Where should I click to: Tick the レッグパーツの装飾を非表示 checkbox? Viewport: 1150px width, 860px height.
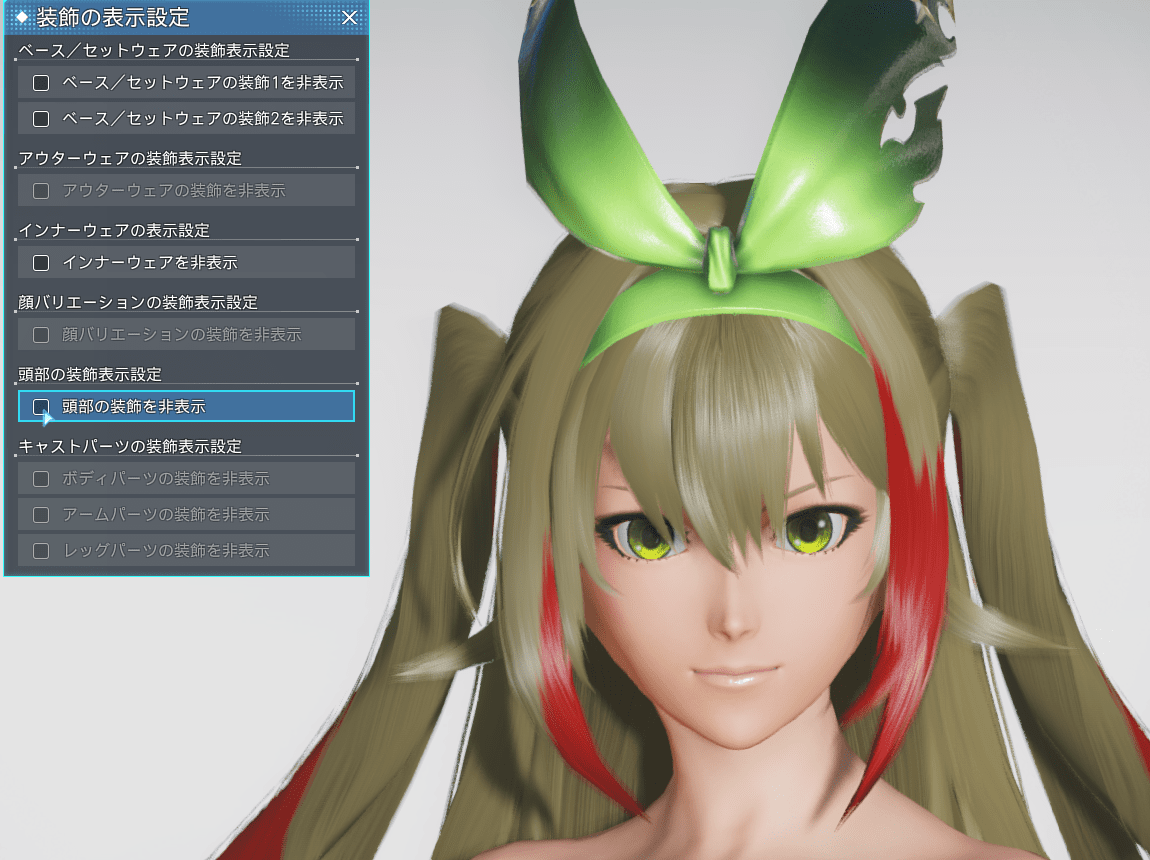pos(41,550)
